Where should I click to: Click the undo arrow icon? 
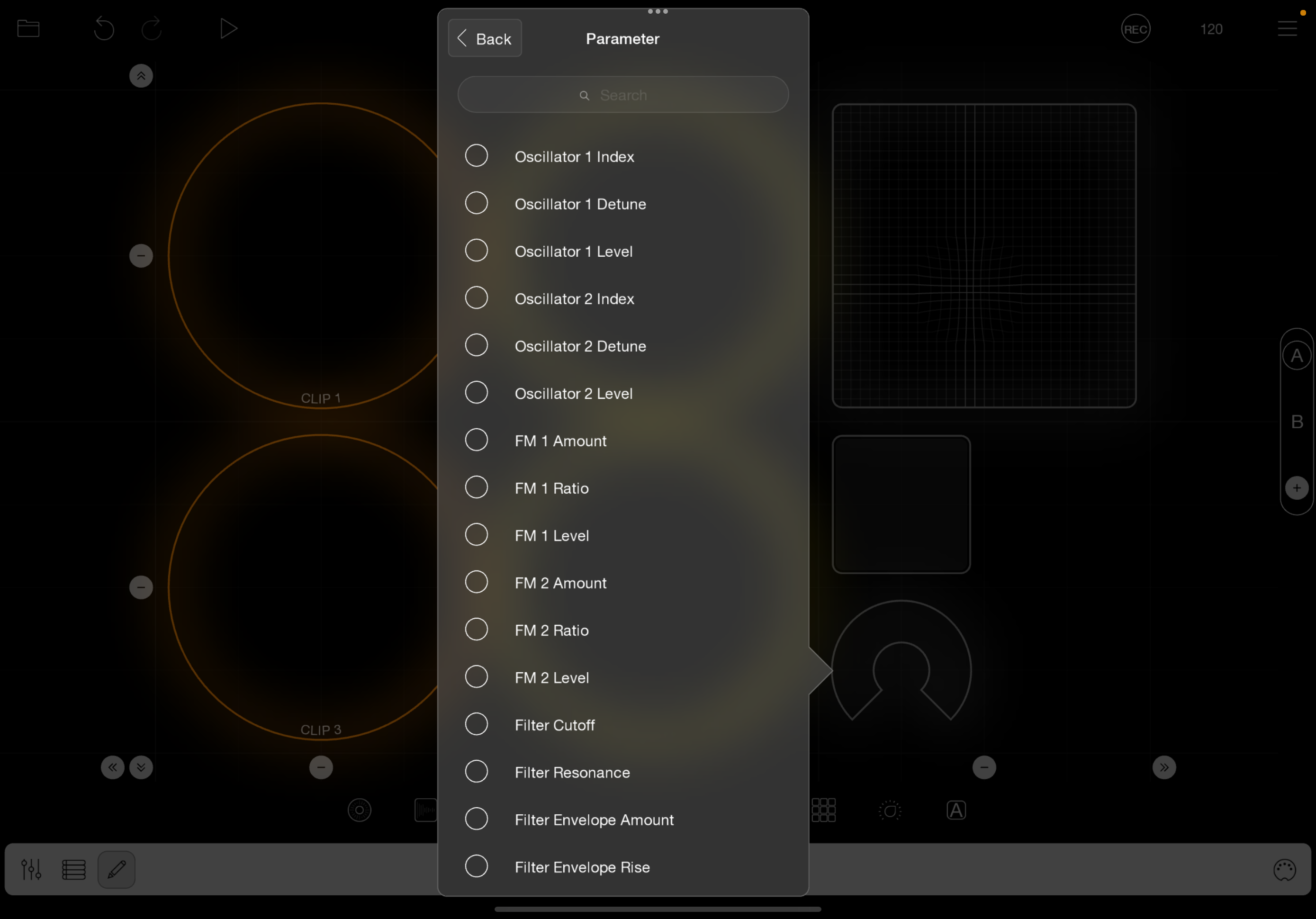click(104, 29)
